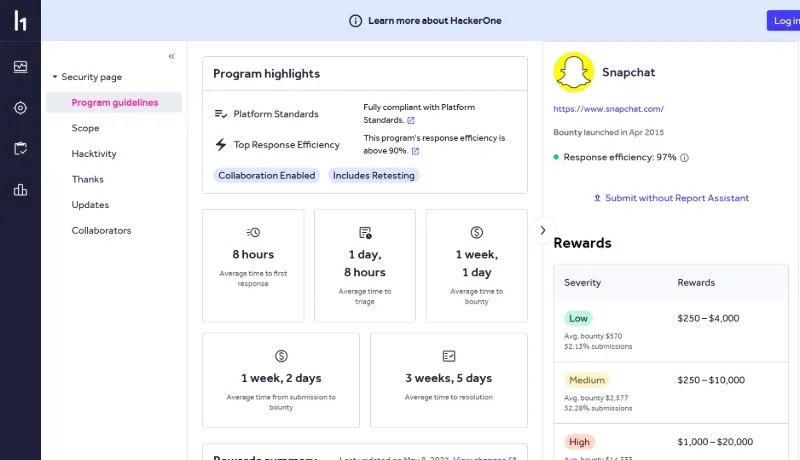
Task: Open the Thanks page
Action: point(87,179)
